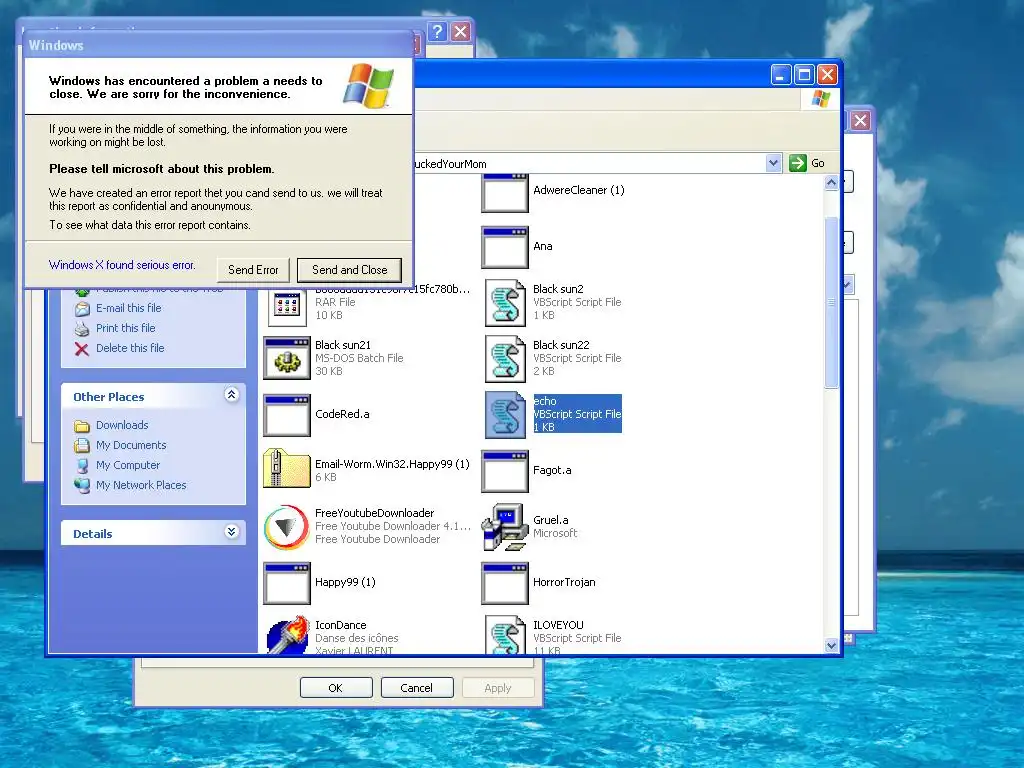This screenshot has height=768, width=1024.
Task: Click the My Documents icon
Action: tap(82, 445)
